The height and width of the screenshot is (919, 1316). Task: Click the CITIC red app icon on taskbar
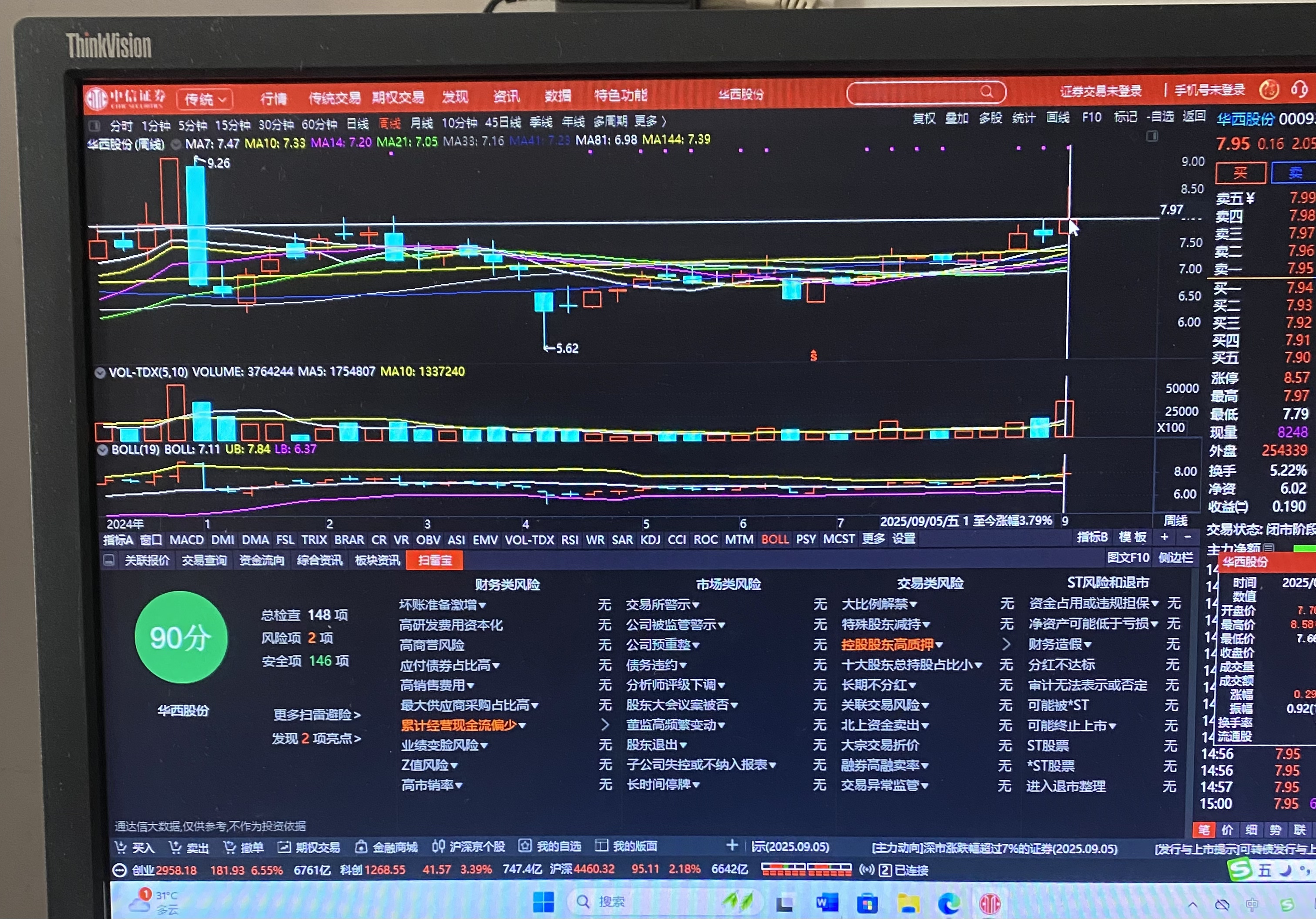pyautogui.click(x=990, y=905)
